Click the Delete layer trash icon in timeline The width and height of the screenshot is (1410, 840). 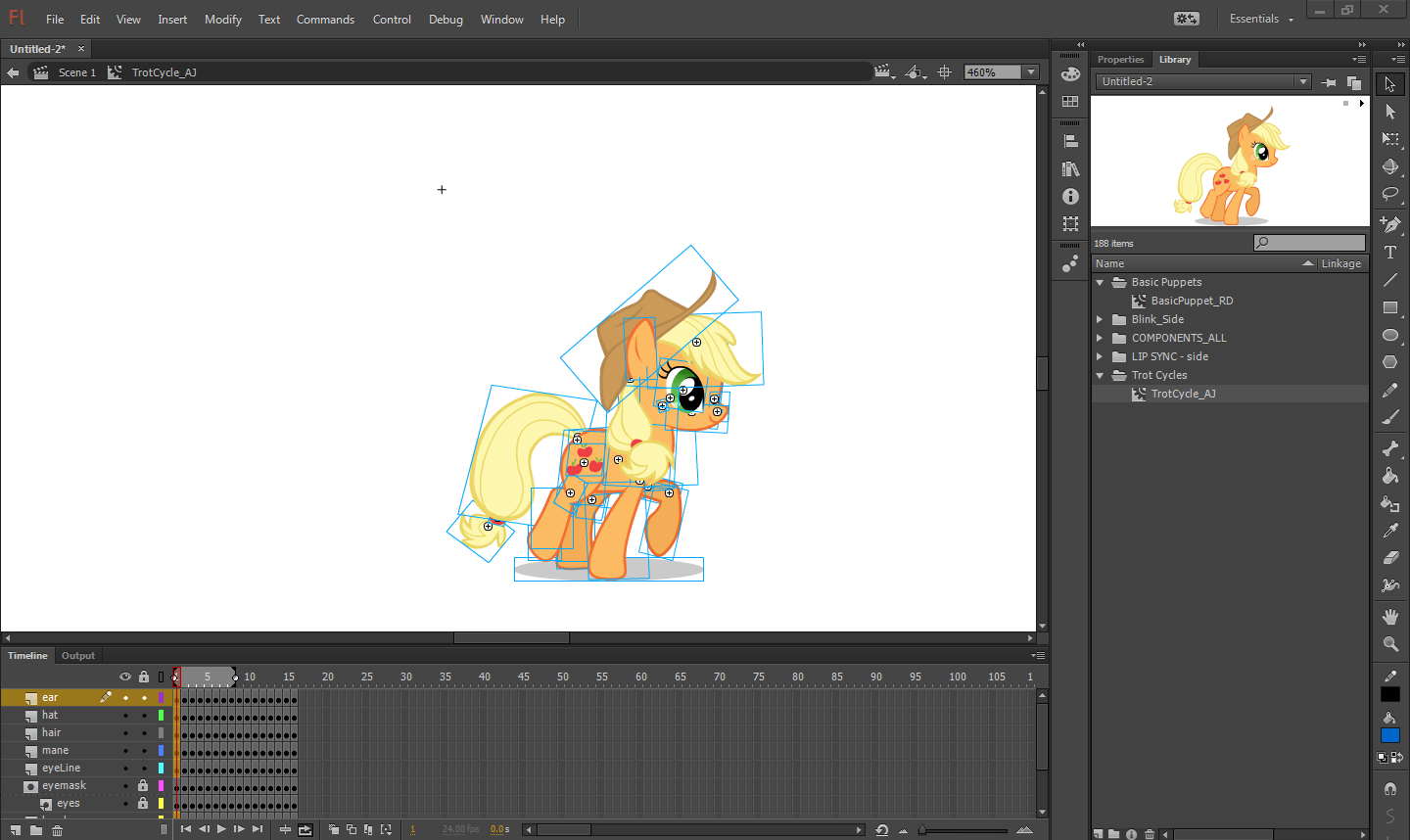coord(58,830)
